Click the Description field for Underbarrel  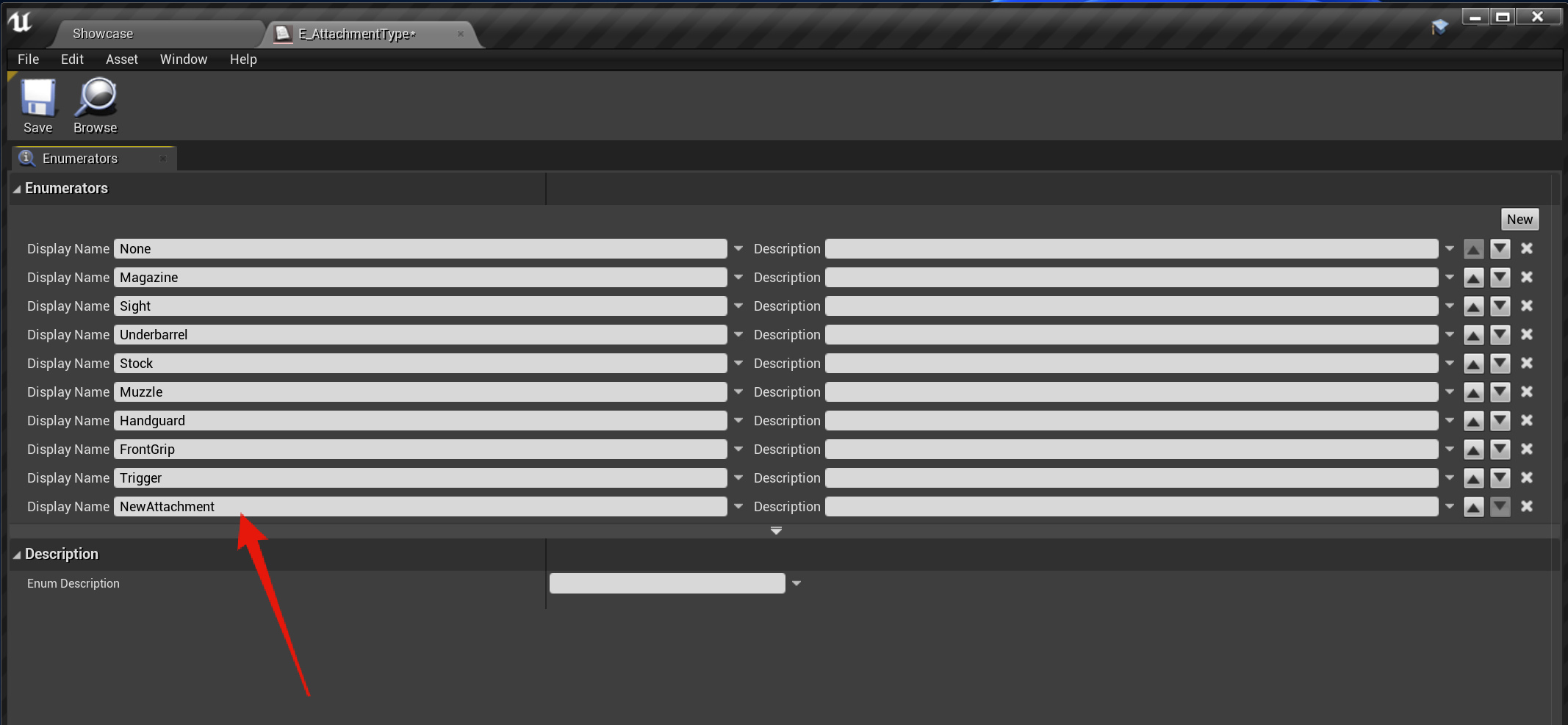1132,335
